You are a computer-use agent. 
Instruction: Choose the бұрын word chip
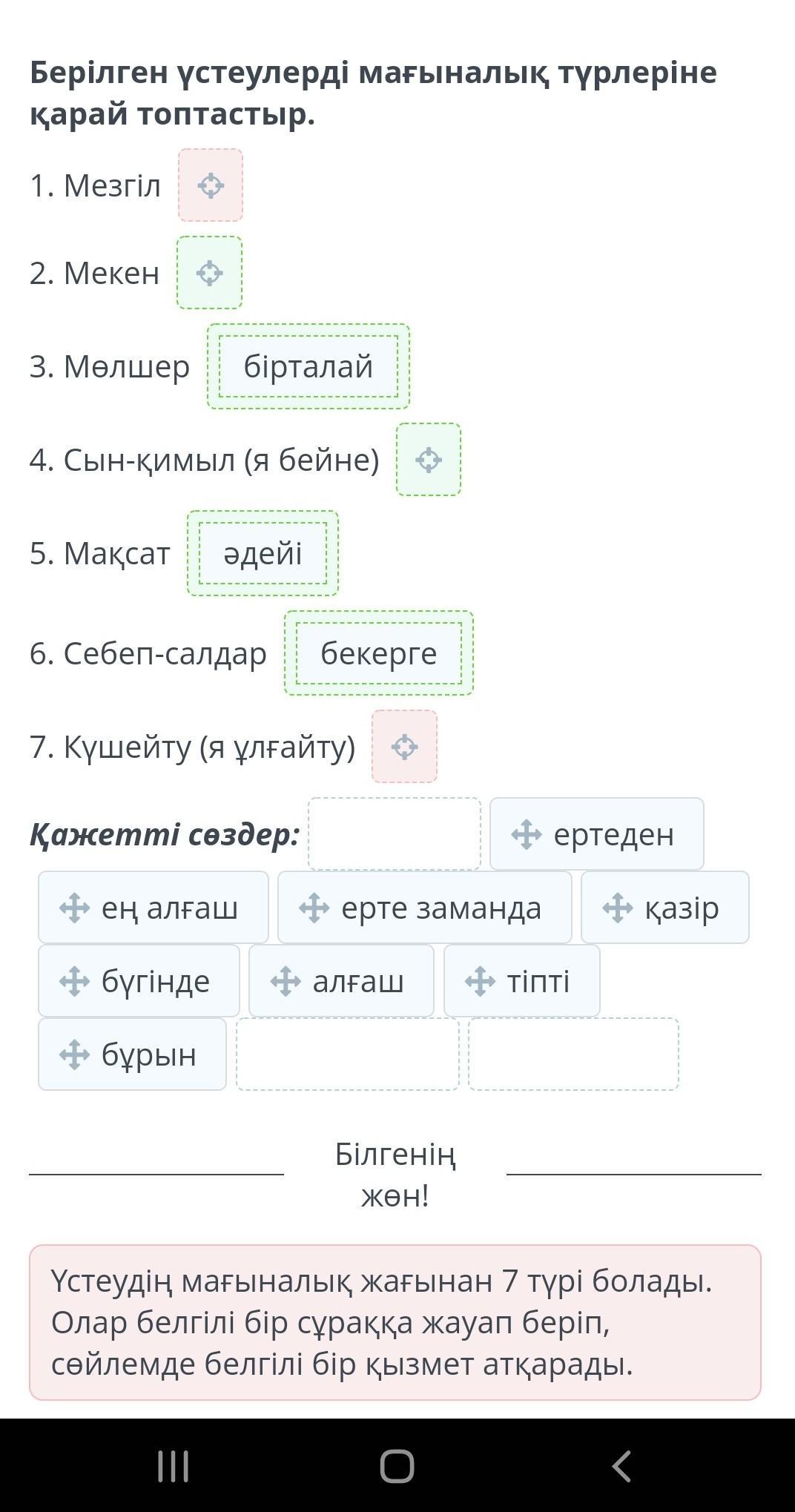(x=132, y=1054)
